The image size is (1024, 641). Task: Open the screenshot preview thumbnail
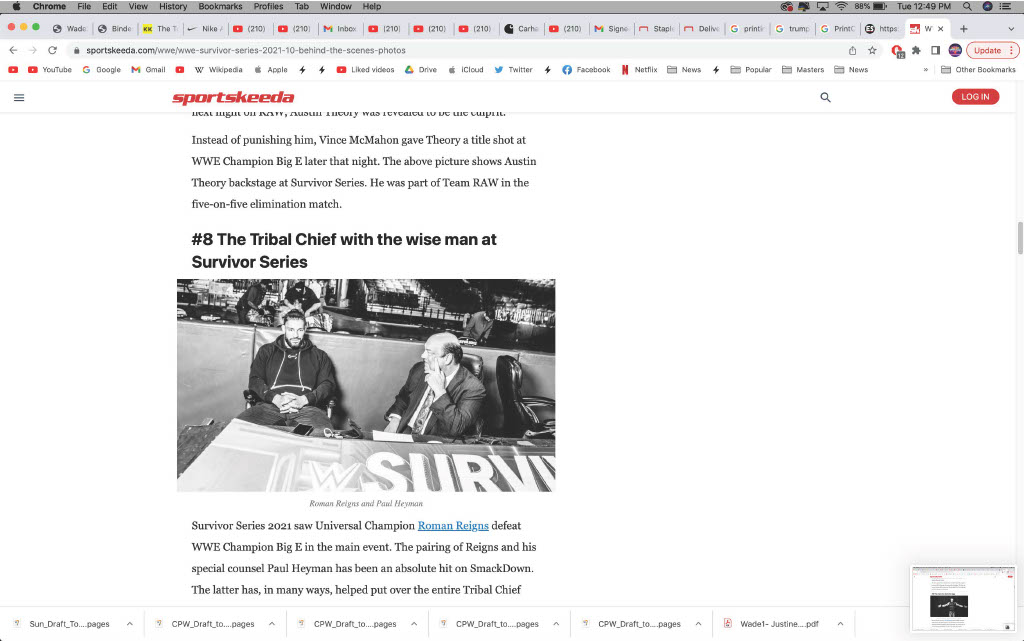click(x=963, y=599)
